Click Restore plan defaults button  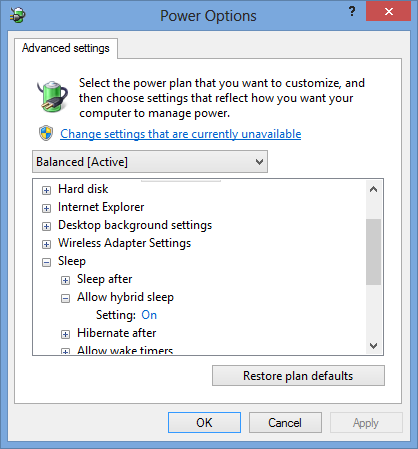[298, 376]
